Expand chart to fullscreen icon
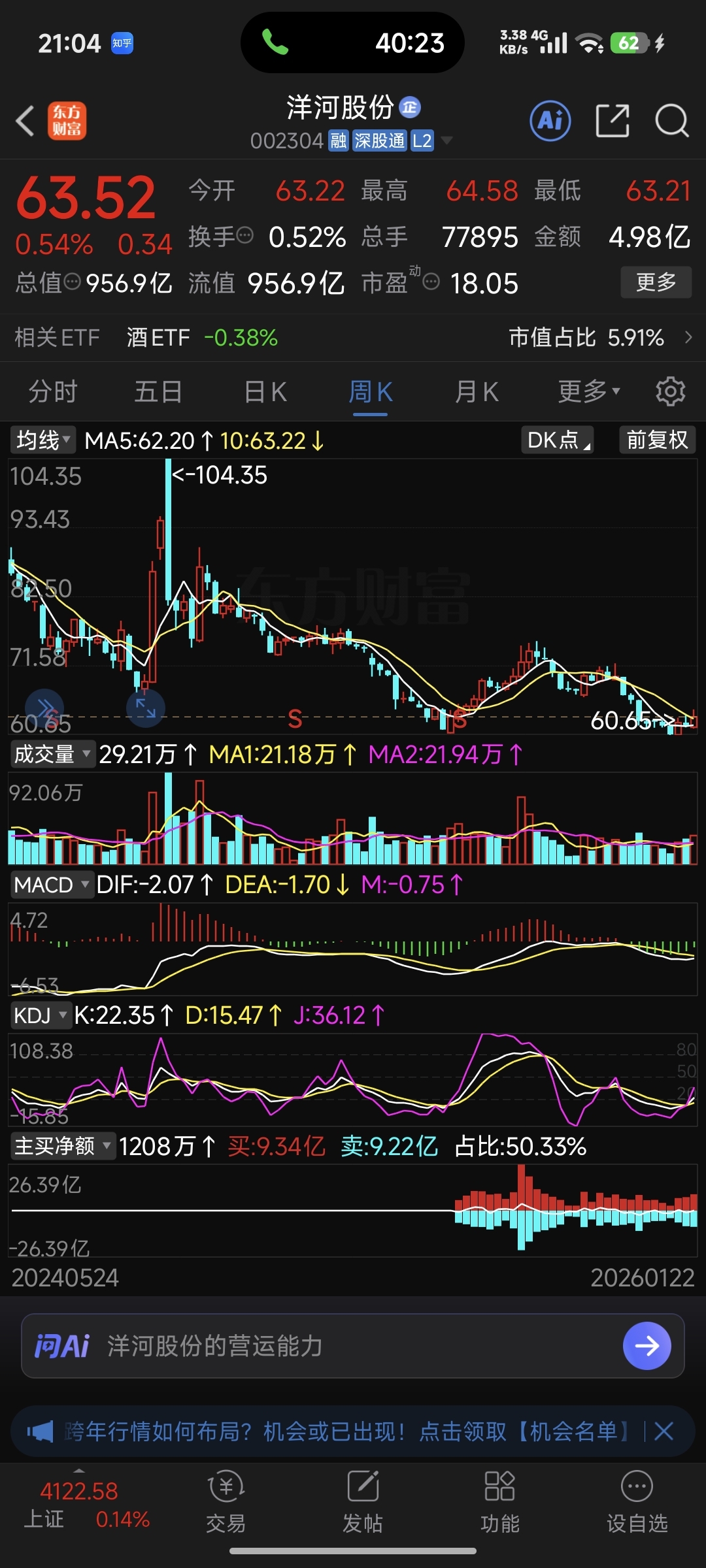The image size is (706, 1568). [x=145, y=708]
